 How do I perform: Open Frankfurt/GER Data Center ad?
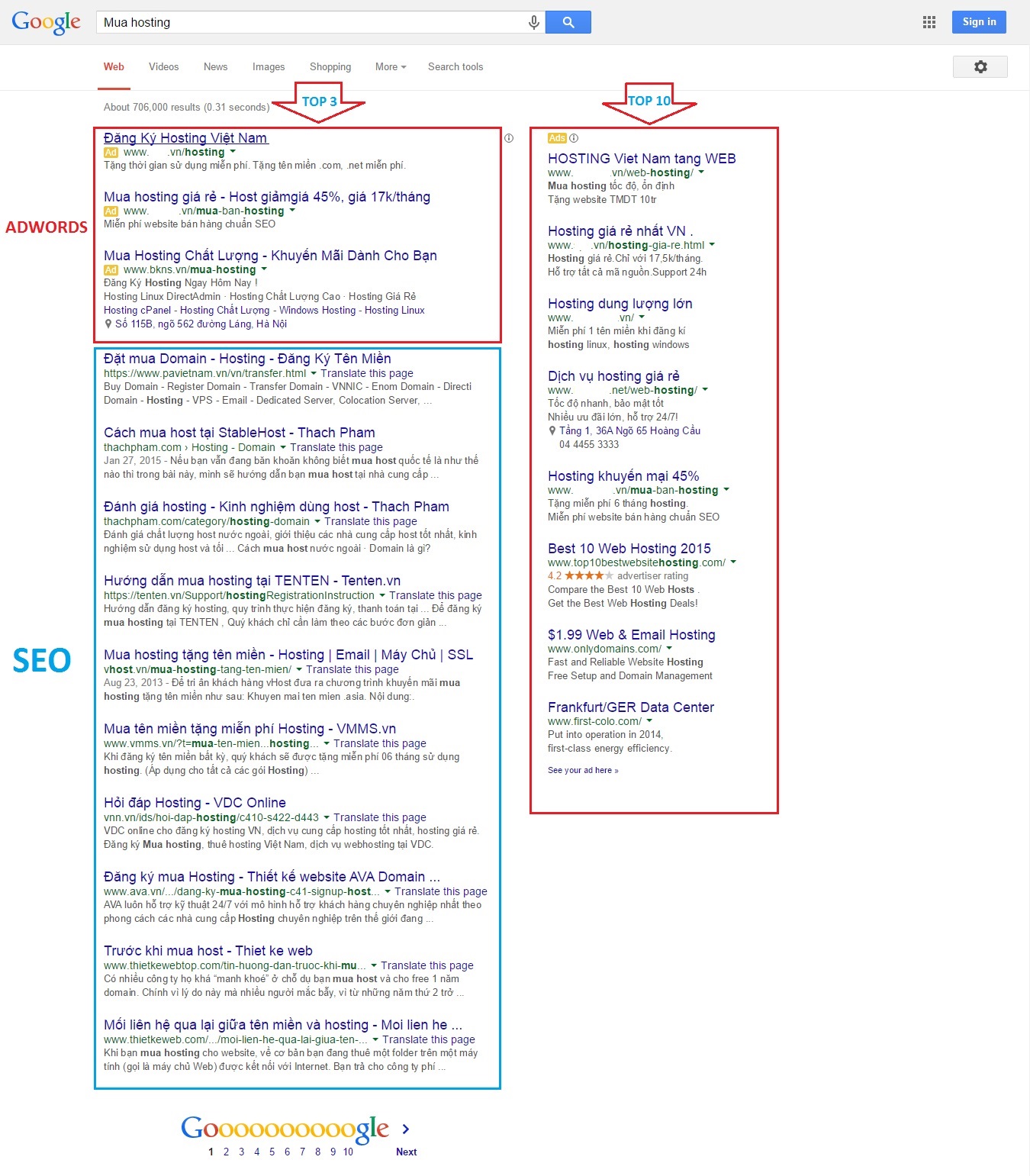pos(631,707)
